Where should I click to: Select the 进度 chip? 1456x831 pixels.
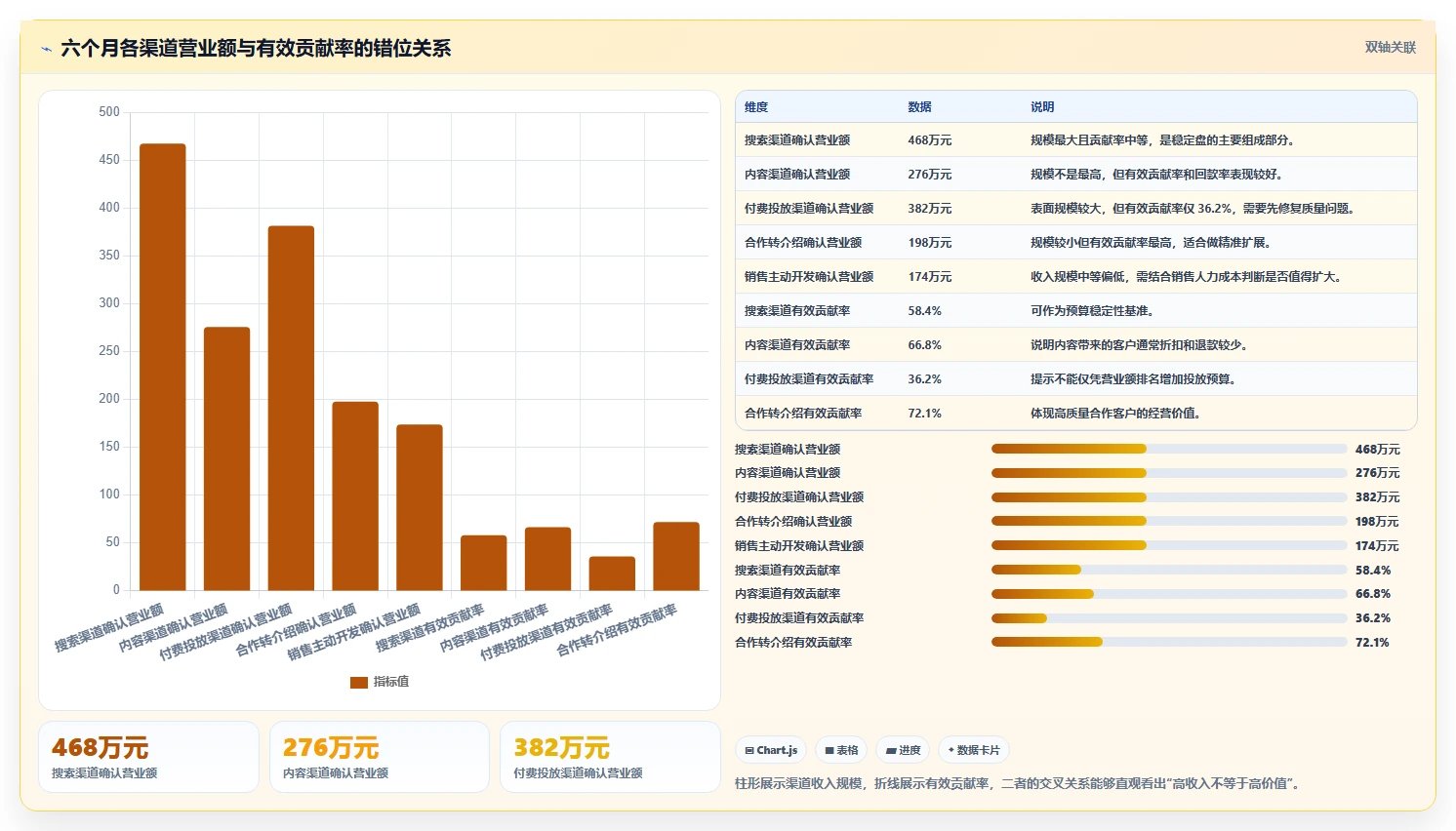tap(903, 750)
